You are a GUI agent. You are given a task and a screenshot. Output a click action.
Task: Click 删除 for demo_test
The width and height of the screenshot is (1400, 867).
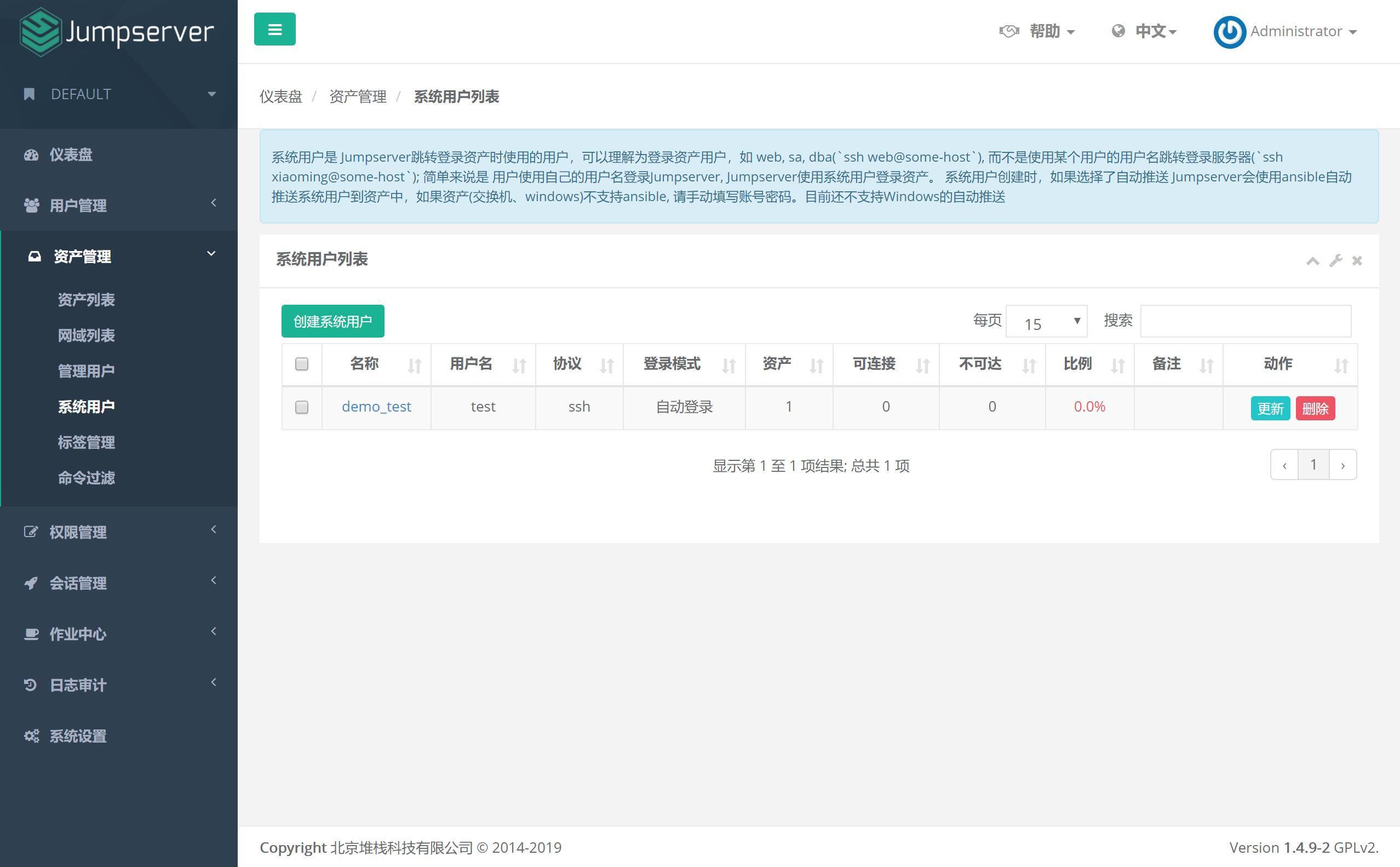[x=1315, y=408]
